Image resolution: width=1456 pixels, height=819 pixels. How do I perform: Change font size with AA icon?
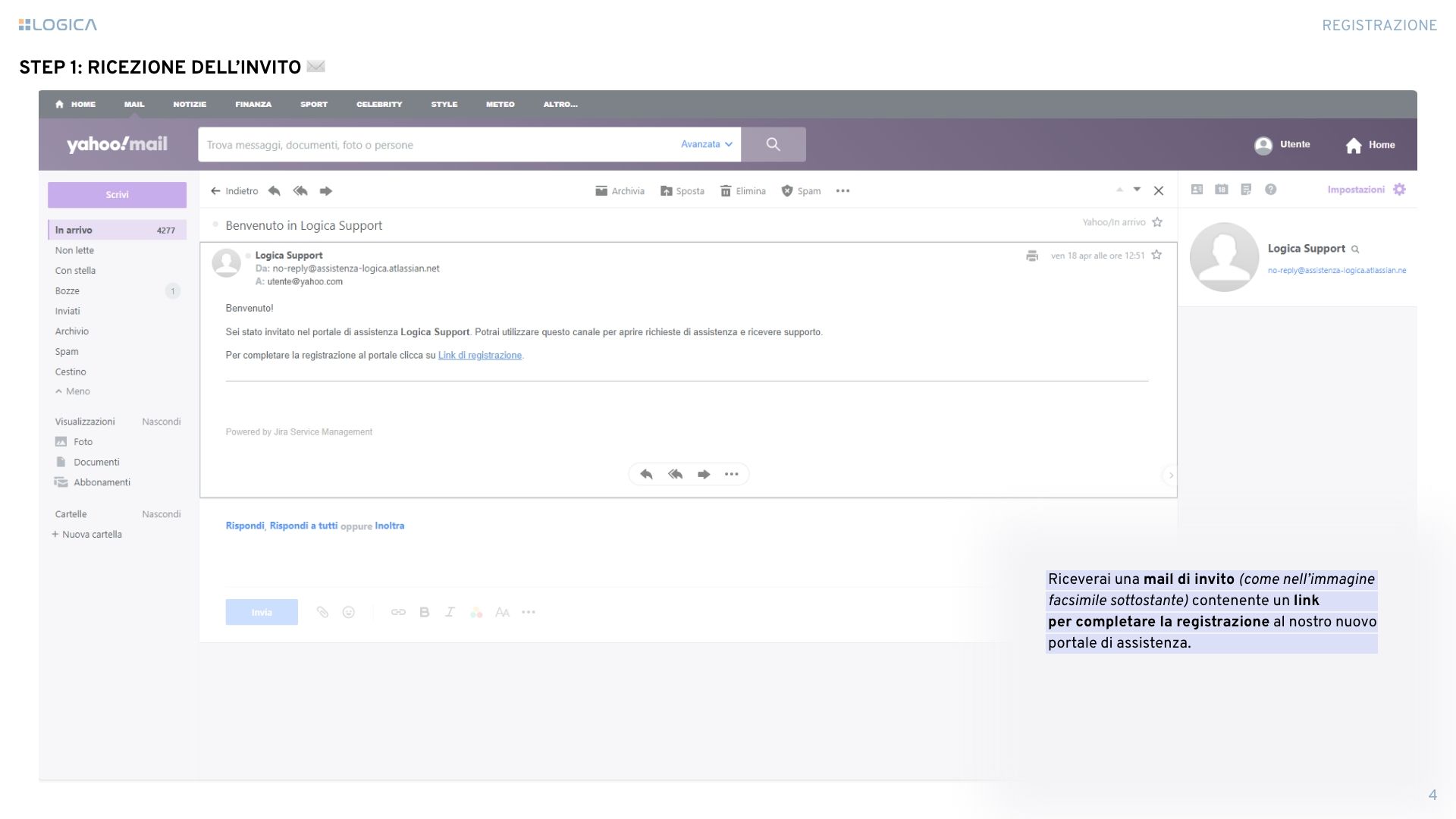tap(502, 612)
